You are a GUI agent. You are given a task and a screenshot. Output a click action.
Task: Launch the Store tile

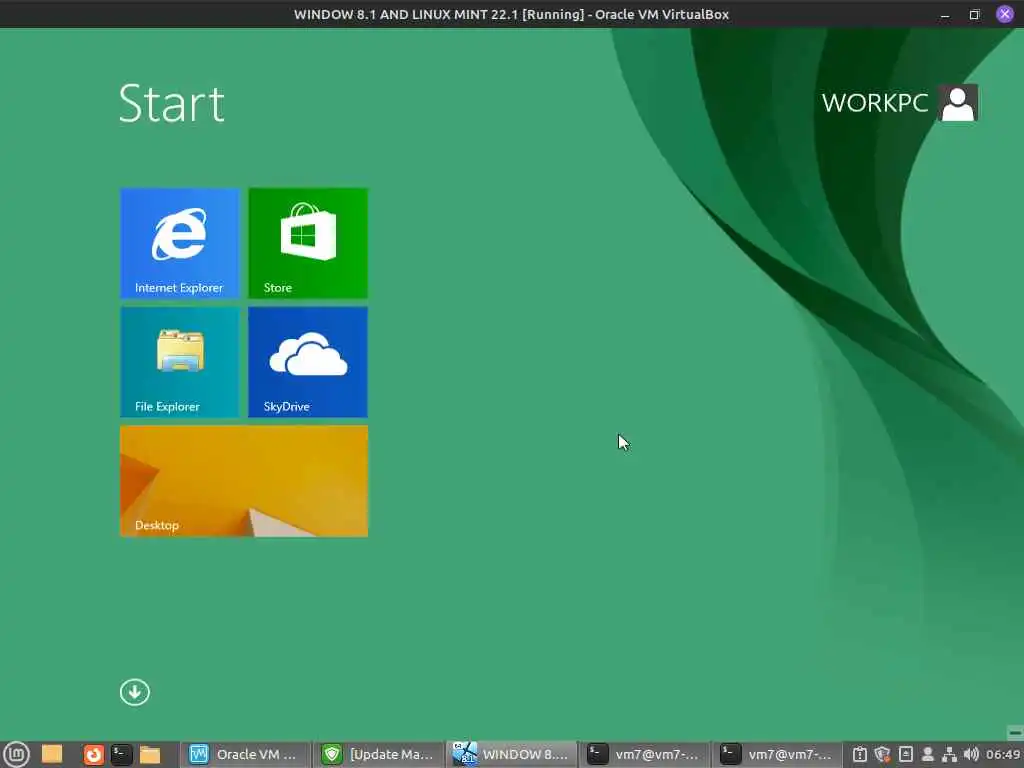tap(308, 243)
